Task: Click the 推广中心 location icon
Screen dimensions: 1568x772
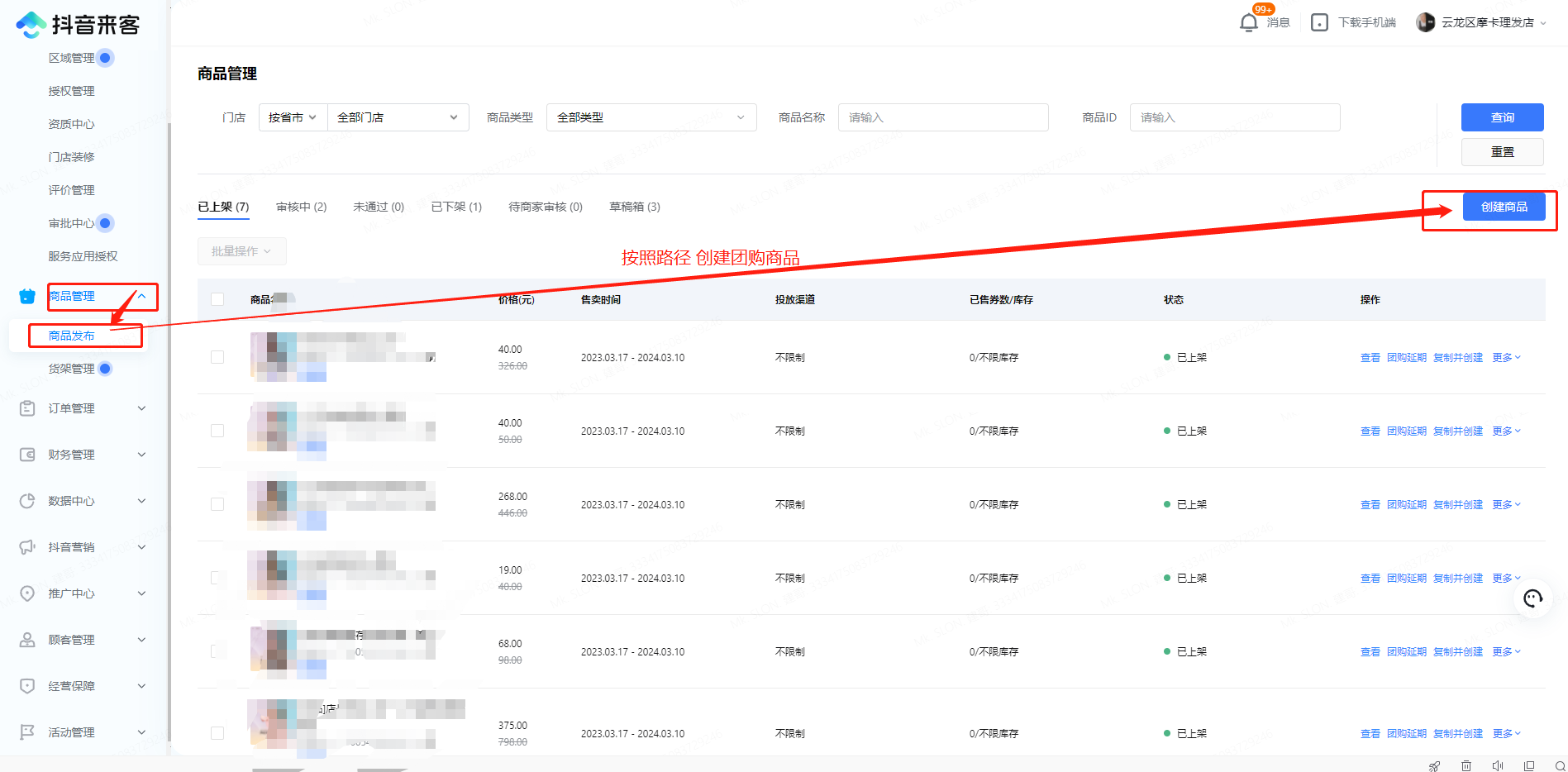Action: point(27,593)
